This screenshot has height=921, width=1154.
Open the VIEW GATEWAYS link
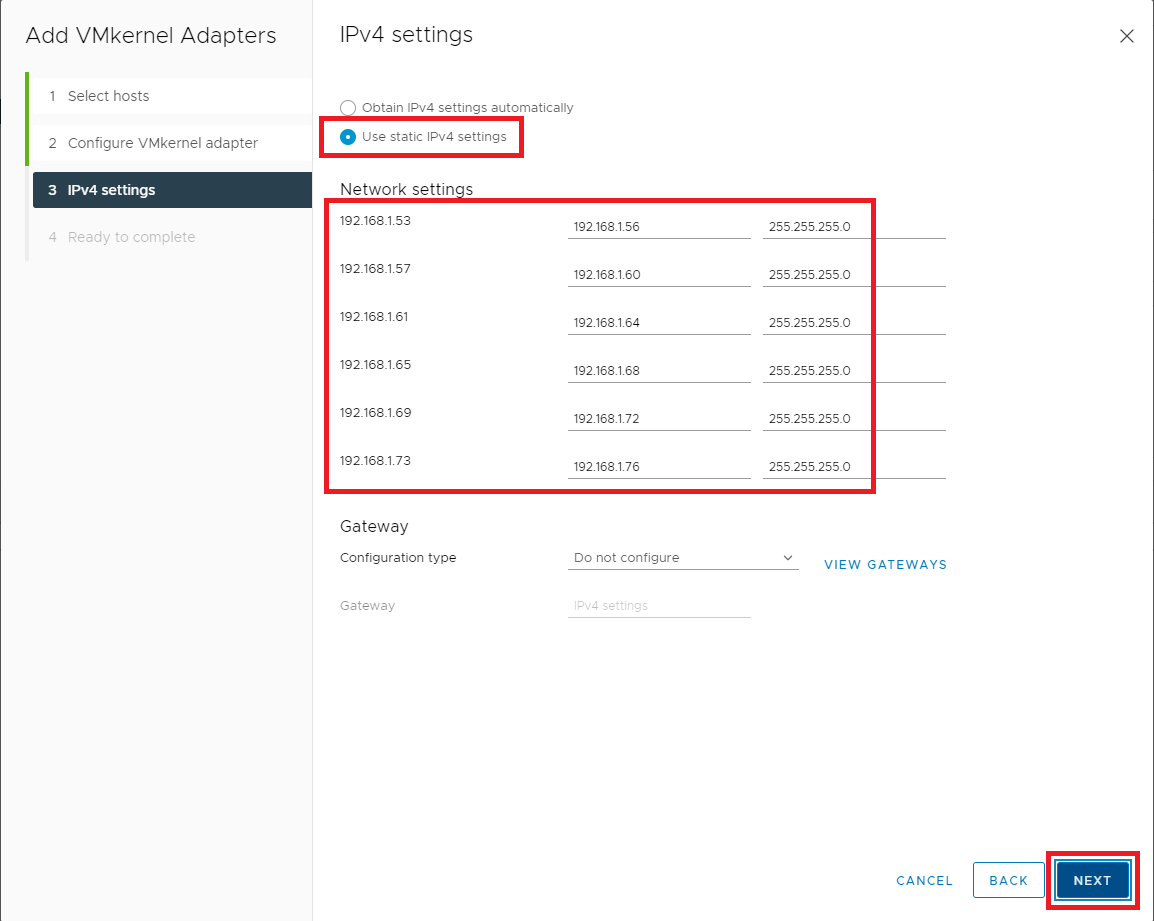tap(885, 565)
